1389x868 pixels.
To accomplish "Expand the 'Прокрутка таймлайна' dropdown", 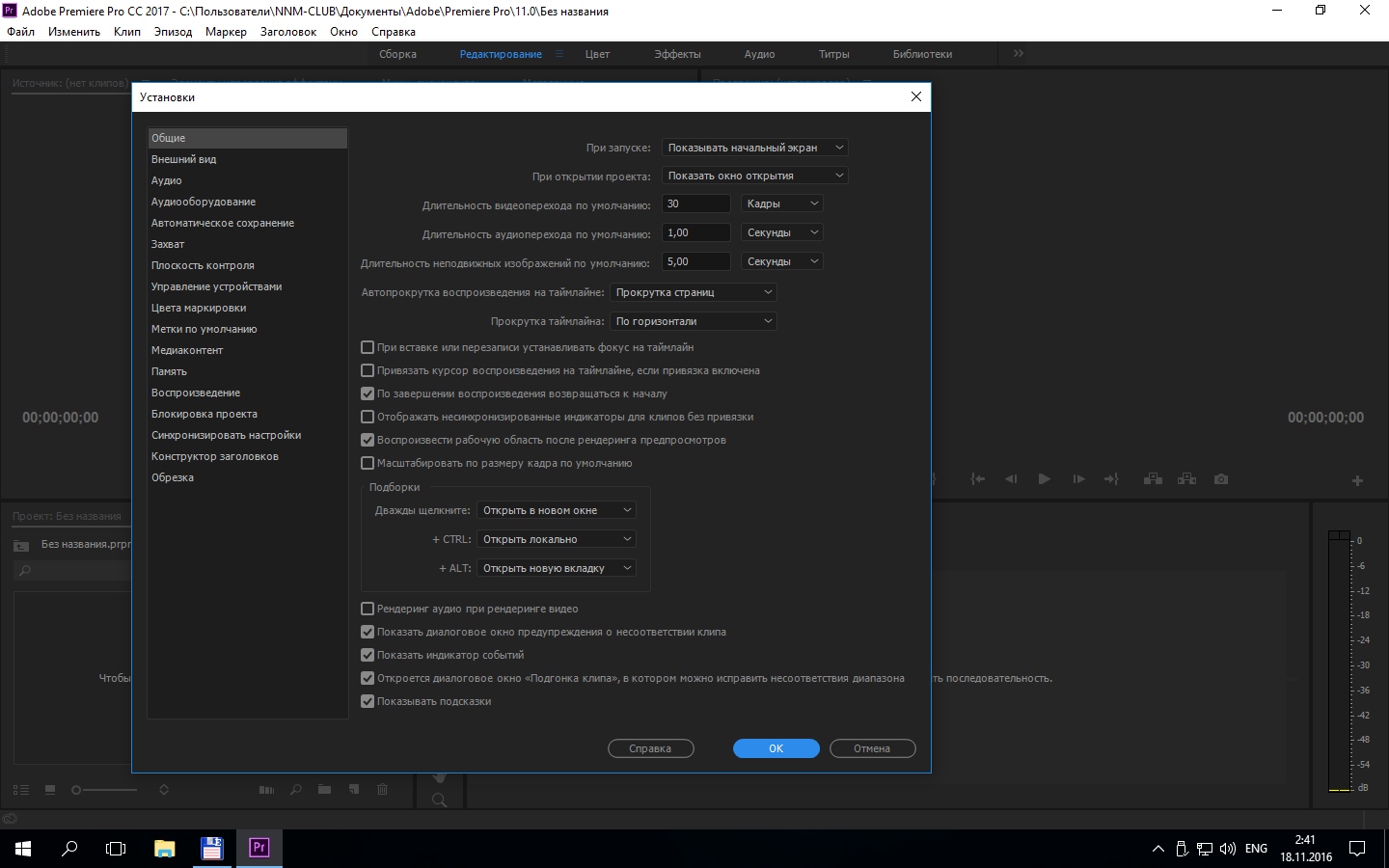I will pos(694,321).
